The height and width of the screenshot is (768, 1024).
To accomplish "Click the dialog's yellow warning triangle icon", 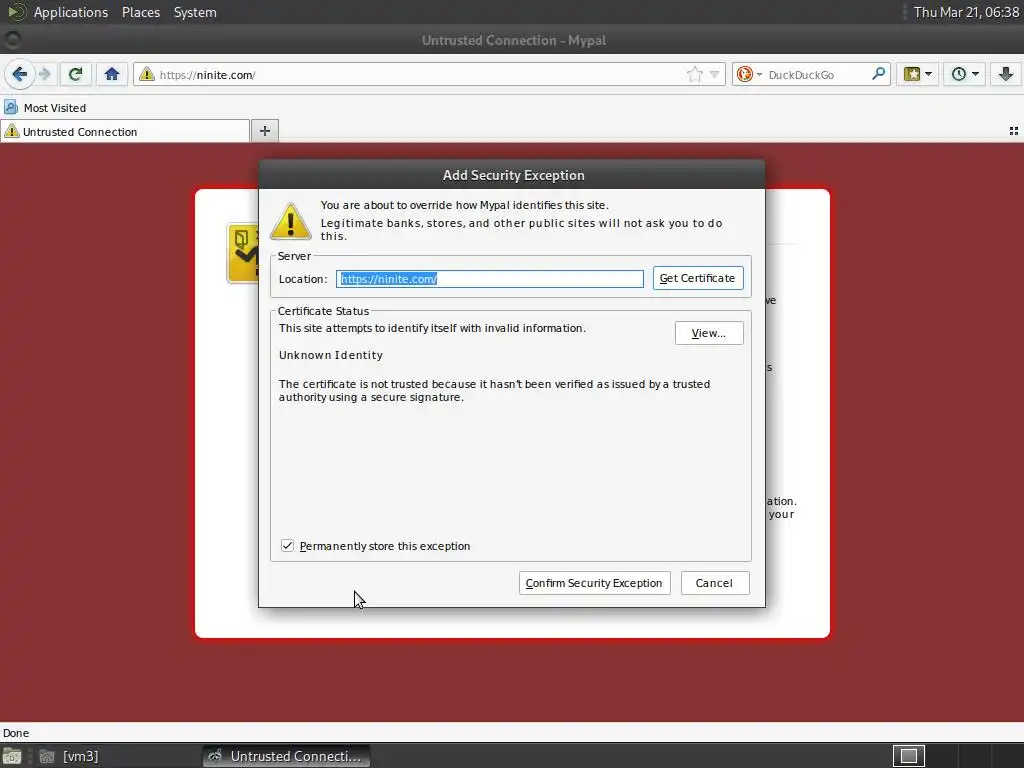I will click(x=291, y=221).
